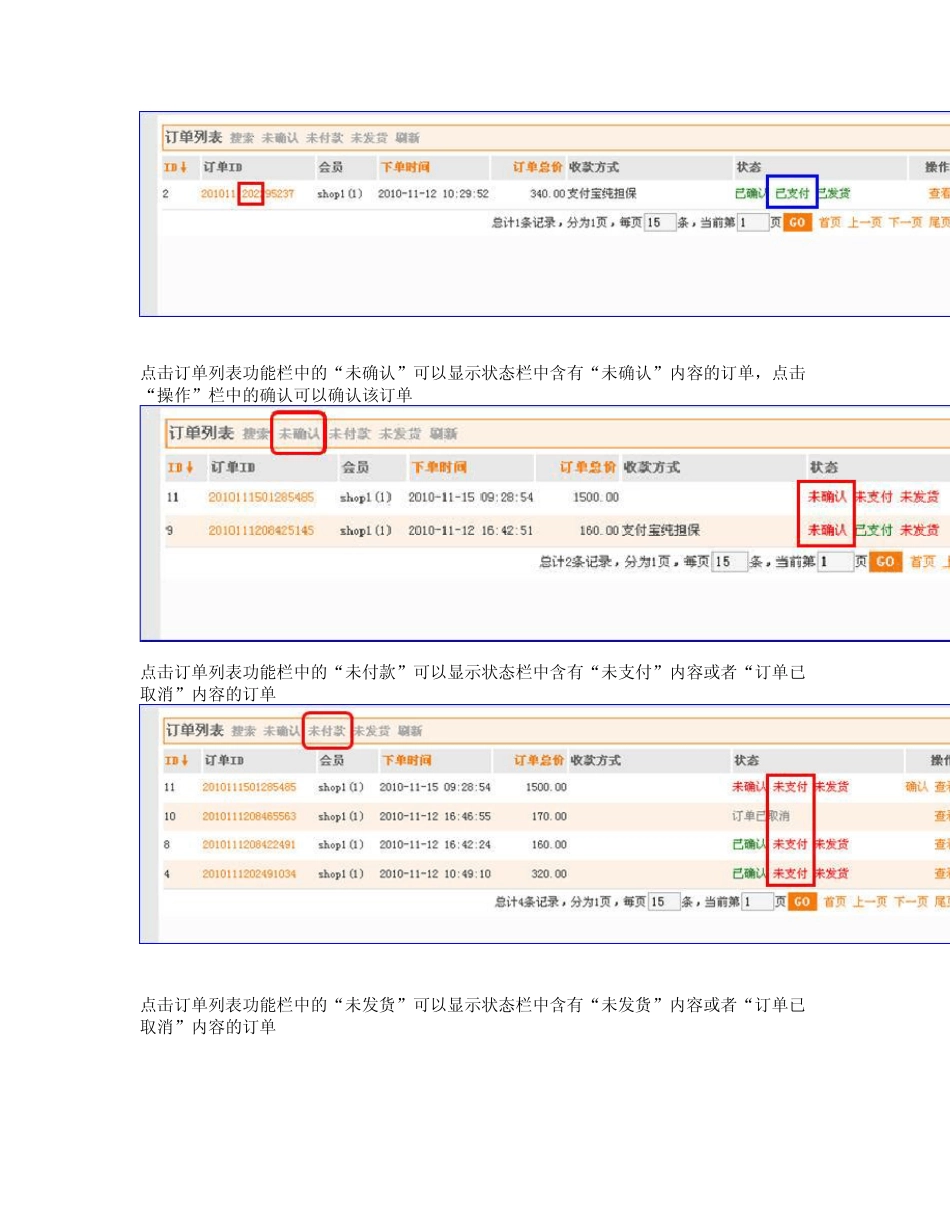Go to 上一页 in the four-record list
The width and height of the screenshot is (950, 1230).
(870, 903)
